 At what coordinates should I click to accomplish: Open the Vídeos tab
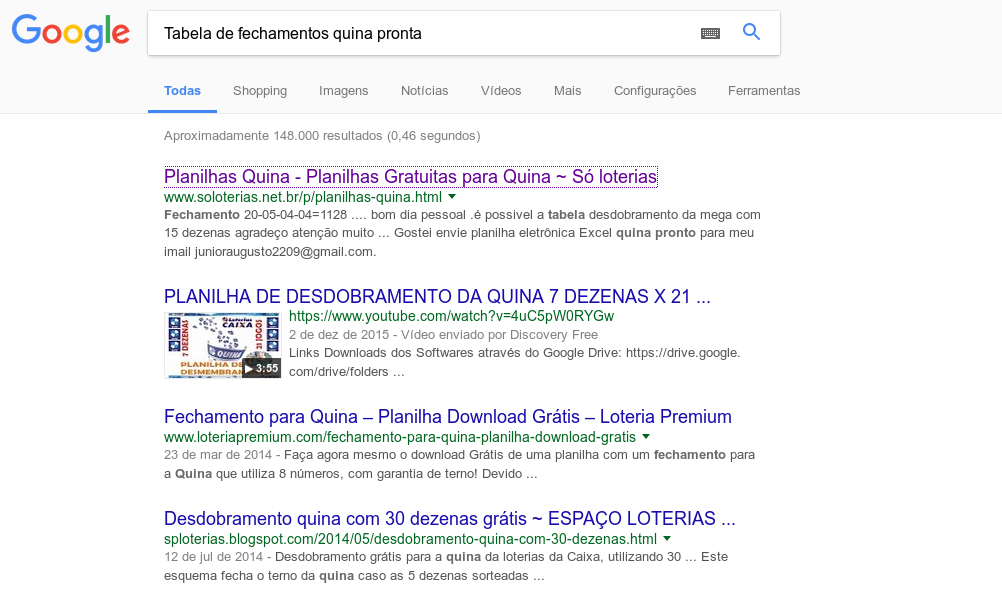point(500,91)
